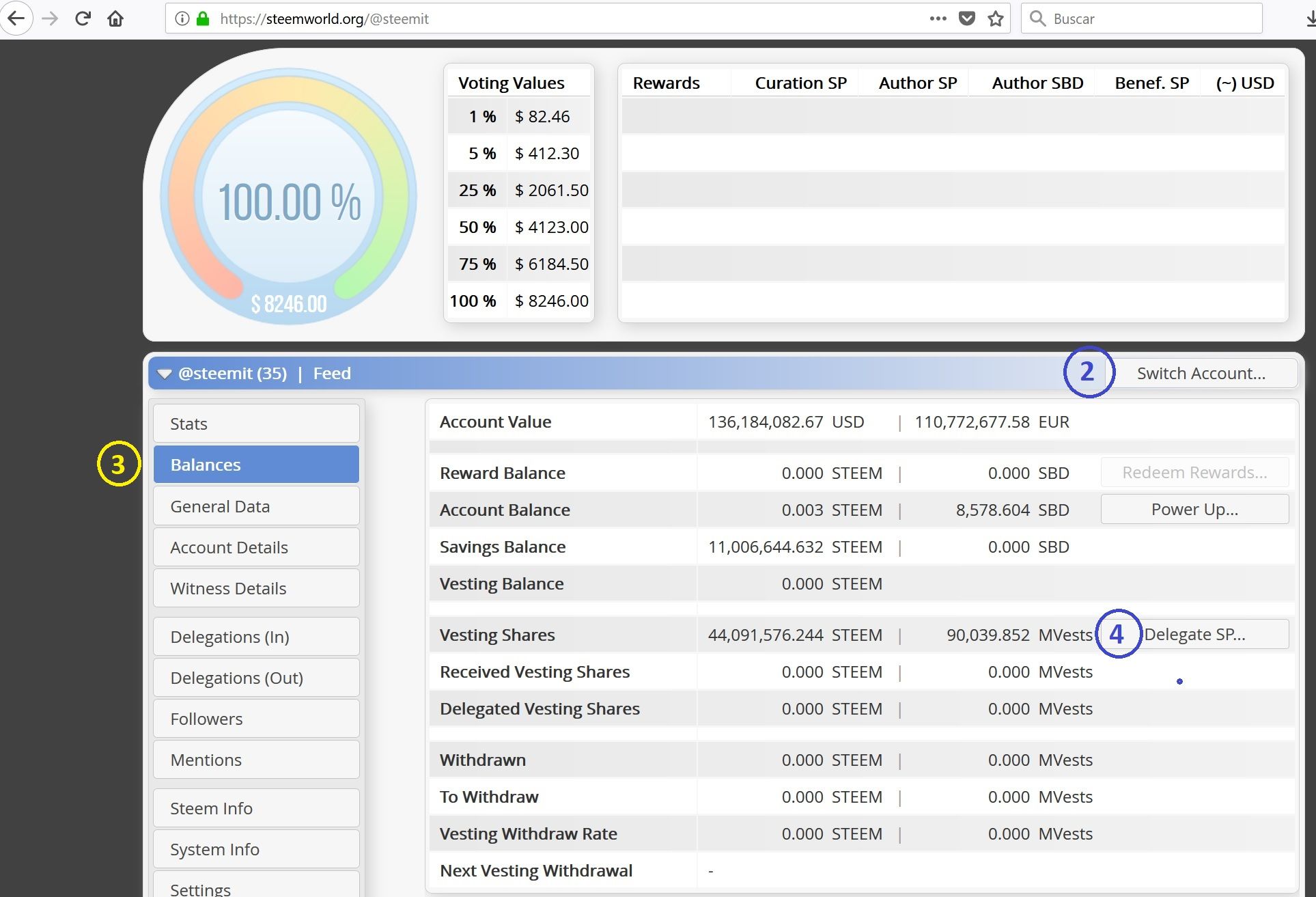Screen dimensions: 1316x897
Task: Click the steemworld.org address bar URL
Action: pos(324,18)
